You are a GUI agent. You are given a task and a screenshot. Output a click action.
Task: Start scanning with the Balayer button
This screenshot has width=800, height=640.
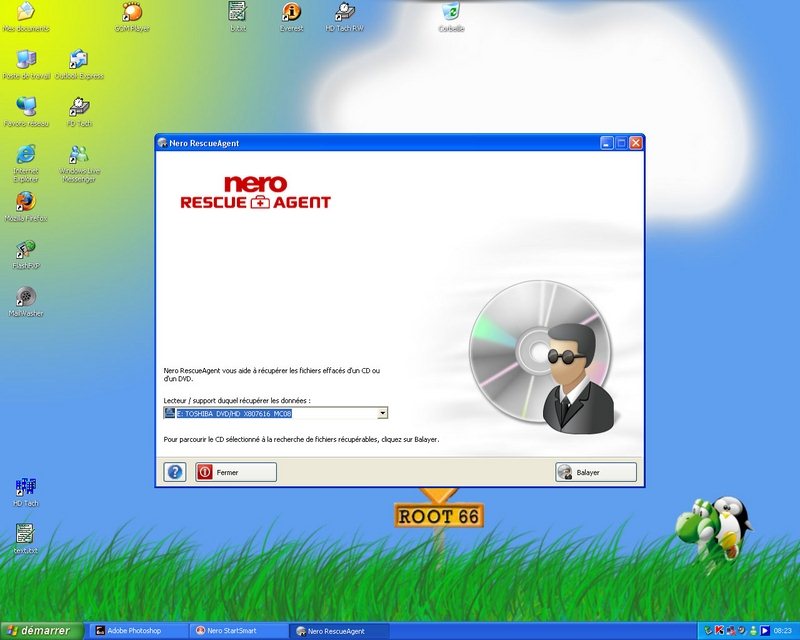596,472
